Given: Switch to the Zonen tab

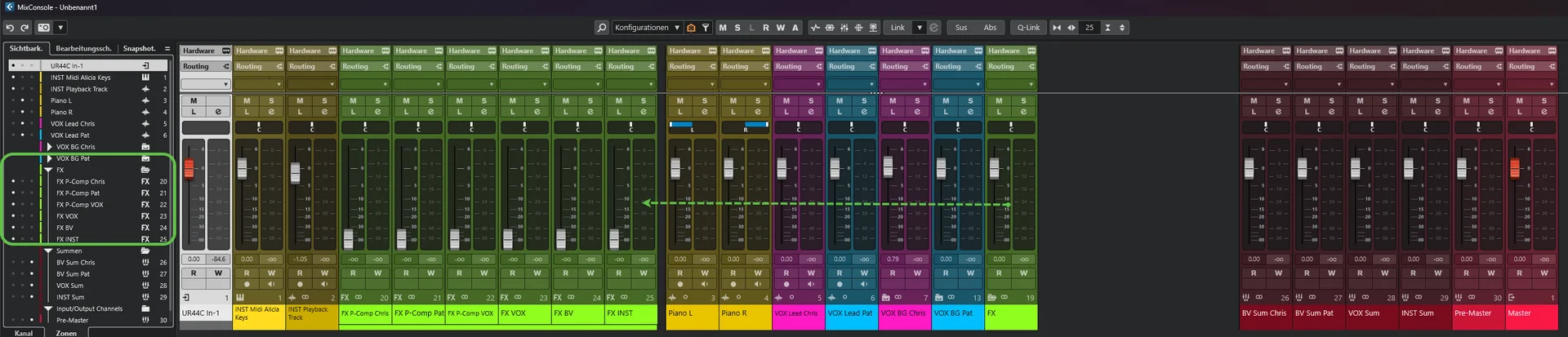Looking at the screenshot, I should point(66,332).
